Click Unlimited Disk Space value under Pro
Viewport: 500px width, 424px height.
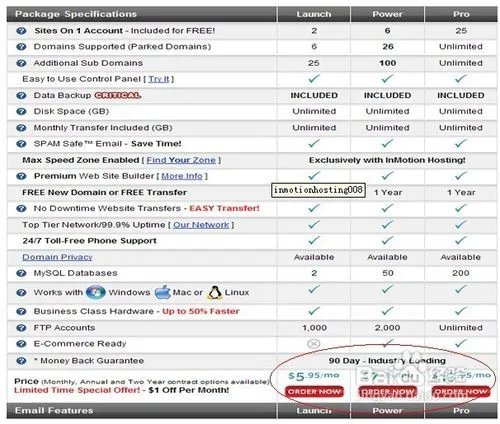[461, 112]
